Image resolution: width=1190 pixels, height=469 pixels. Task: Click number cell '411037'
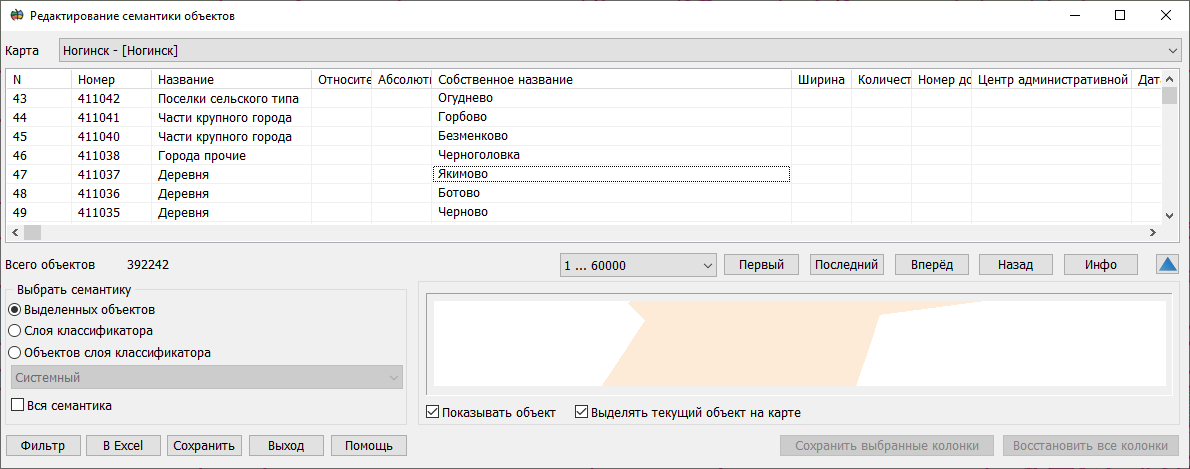(112, 175)
